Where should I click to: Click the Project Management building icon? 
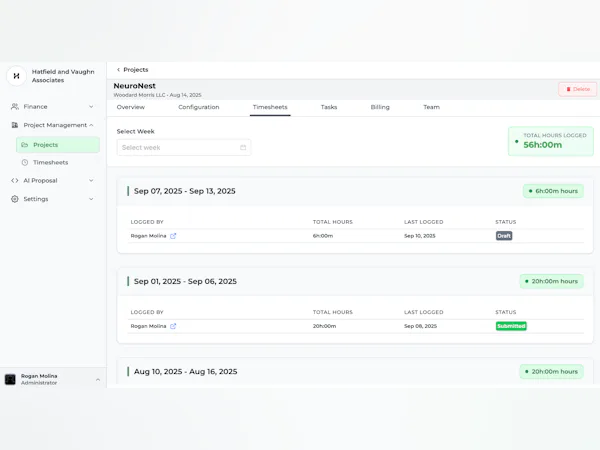[15, 125]
